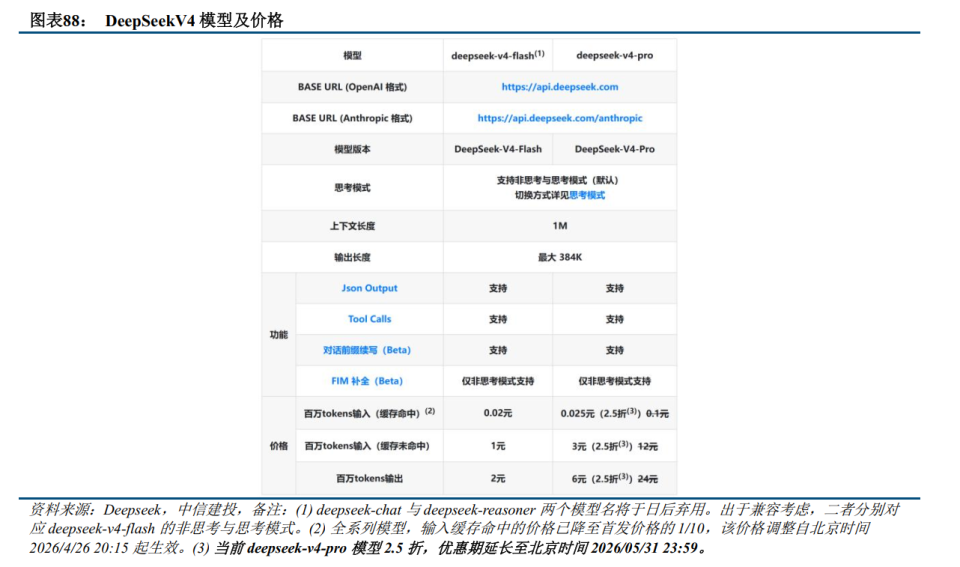Open the Tool Calls link
Image resolution: width=960 pixels, height=567 pixels.
click(x=369, y=319)
